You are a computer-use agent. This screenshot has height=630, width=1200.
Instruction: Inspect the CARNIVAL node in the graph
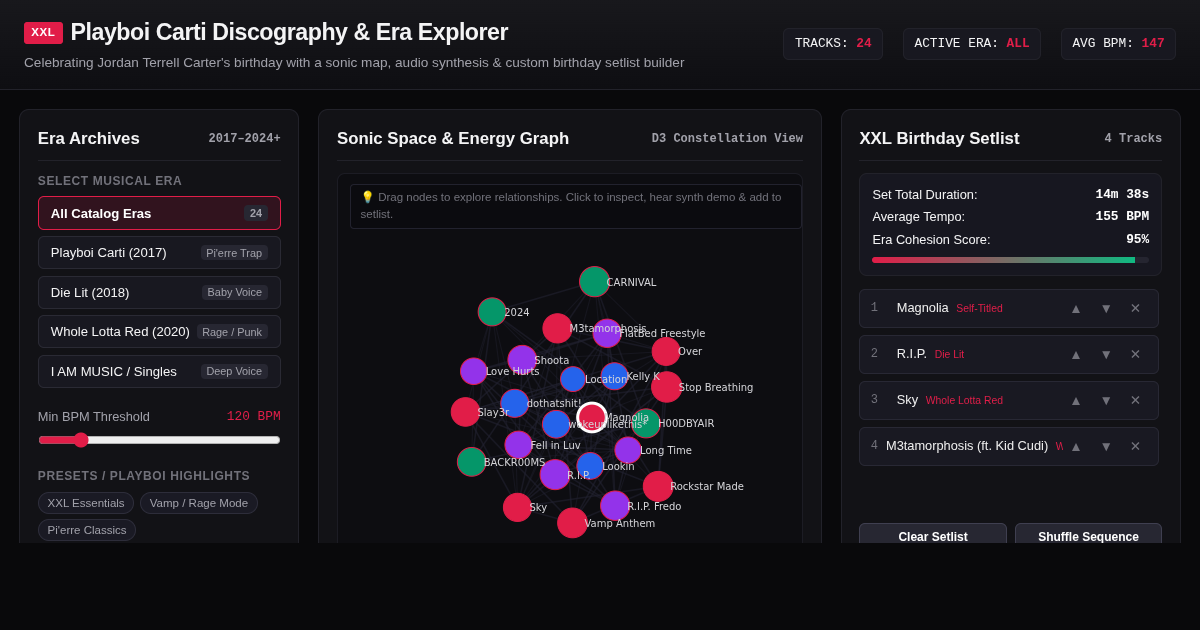click(594, 282)
